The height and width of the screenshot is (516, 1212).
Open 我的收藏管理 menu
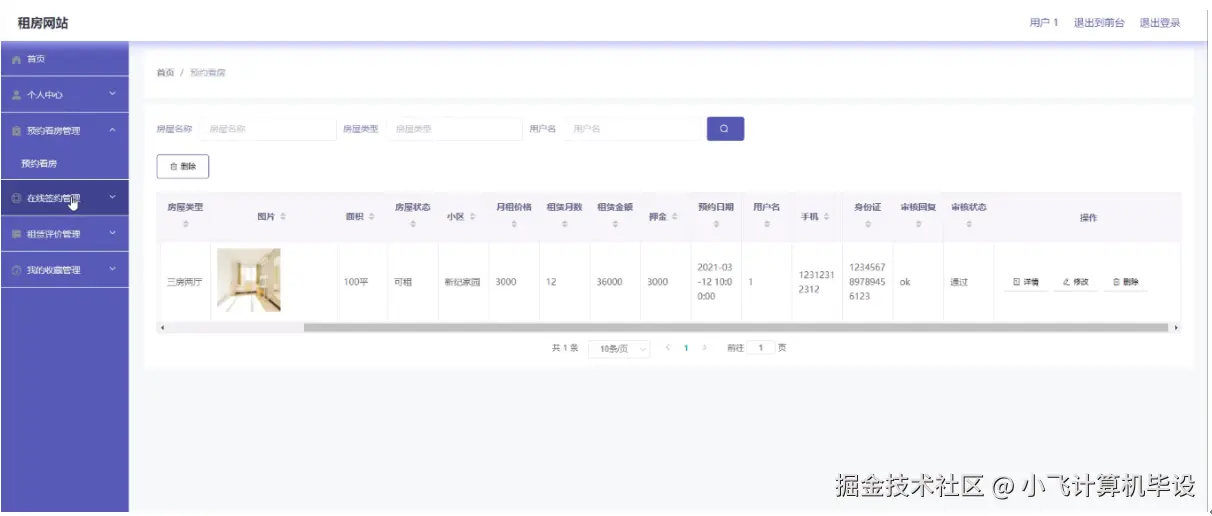click(x=64, y=270)
